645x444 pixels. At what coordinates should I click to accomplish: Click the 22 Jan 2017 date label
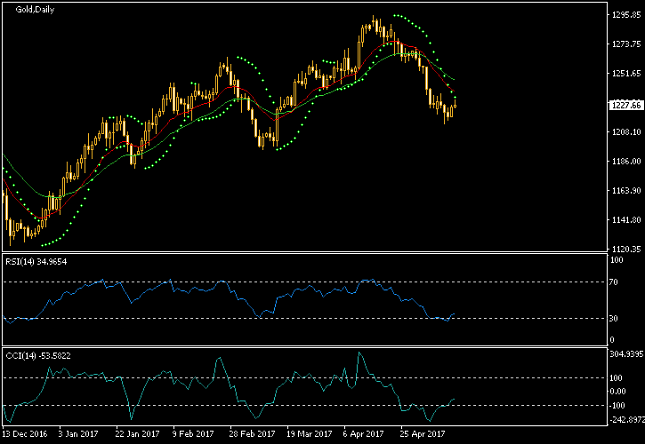coord(137,434)
